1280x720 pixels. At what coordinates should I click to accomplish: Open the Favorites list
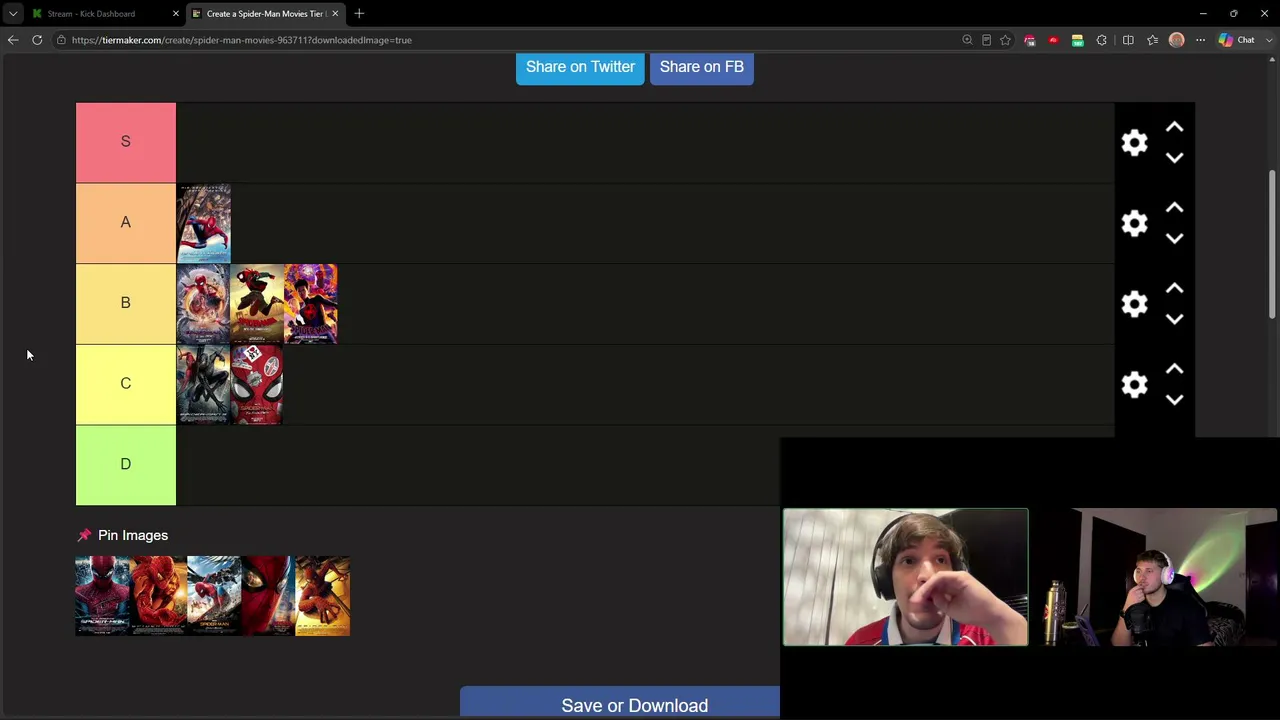[1152, 40]
